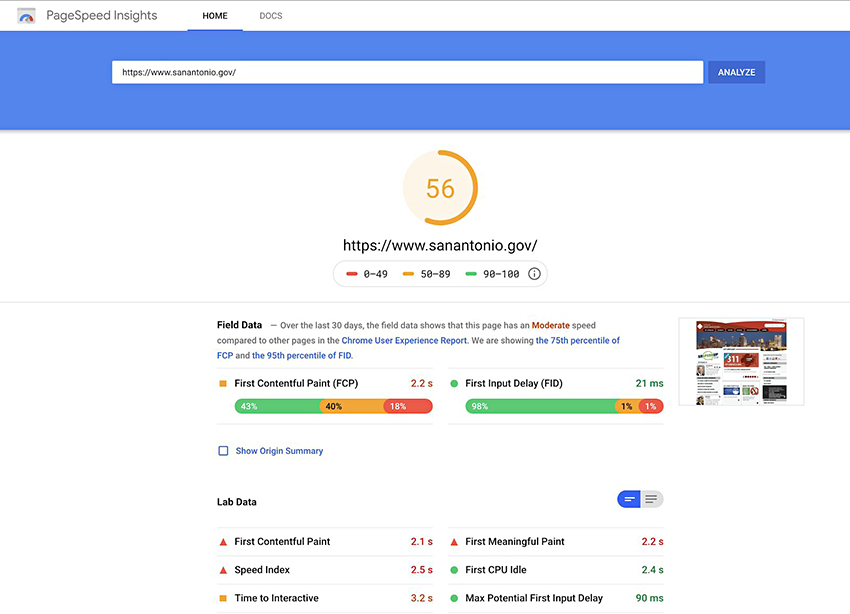This screenshot has height=614, width=850.
Task: Click the green dot beside First Input Delay (FID)
Action: point(454,384)
